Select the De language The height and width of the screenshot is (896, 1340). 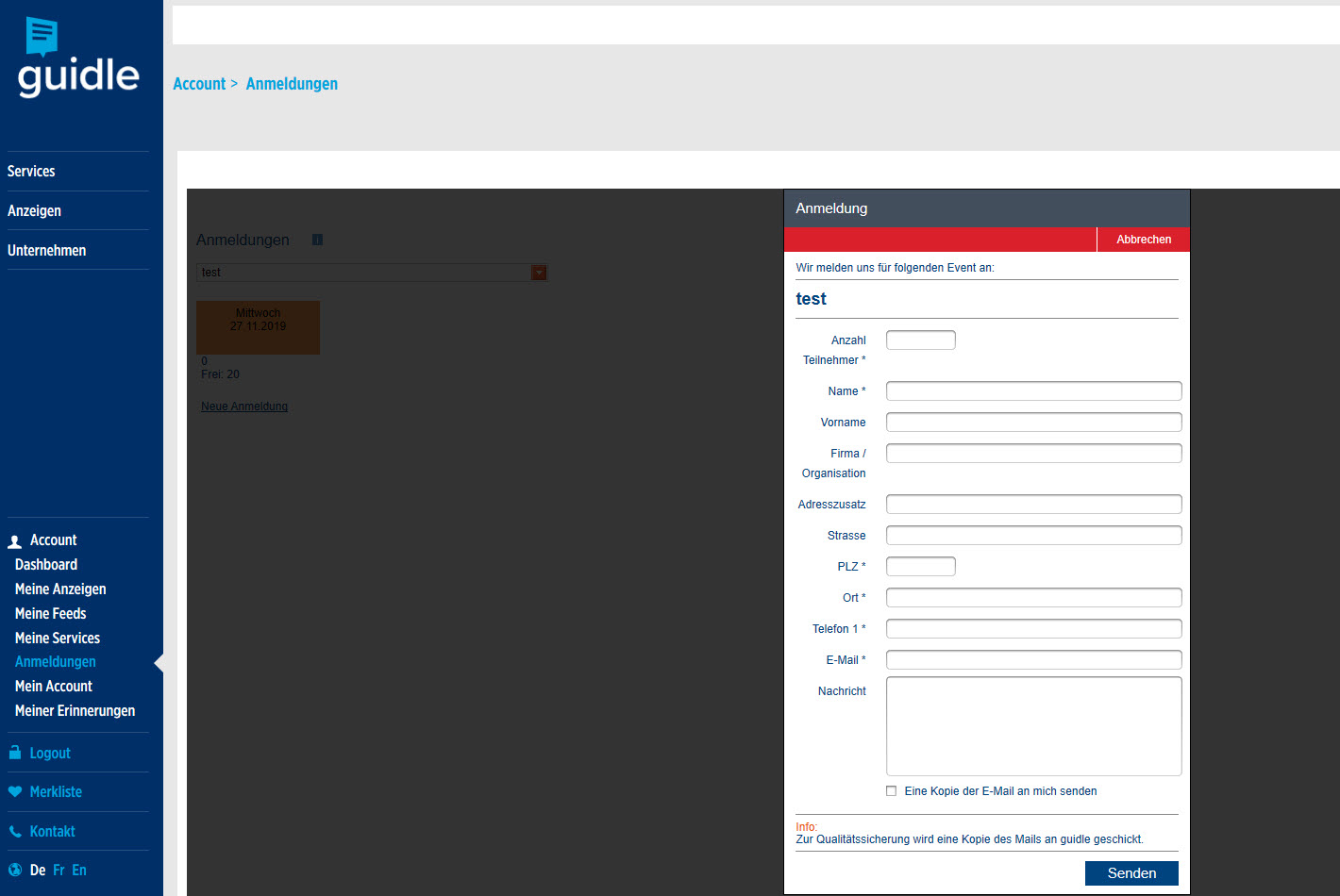pyautogui.click(x=38, y=871)
